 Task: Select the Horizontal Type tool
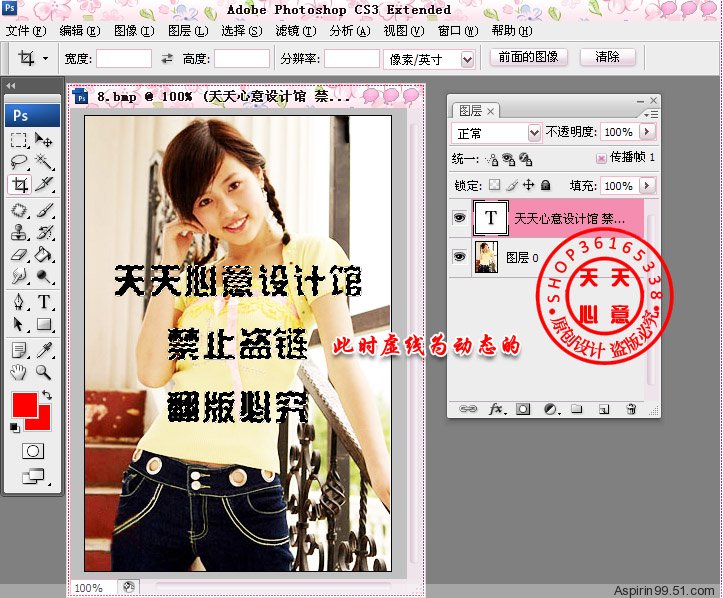coord(44,302)
